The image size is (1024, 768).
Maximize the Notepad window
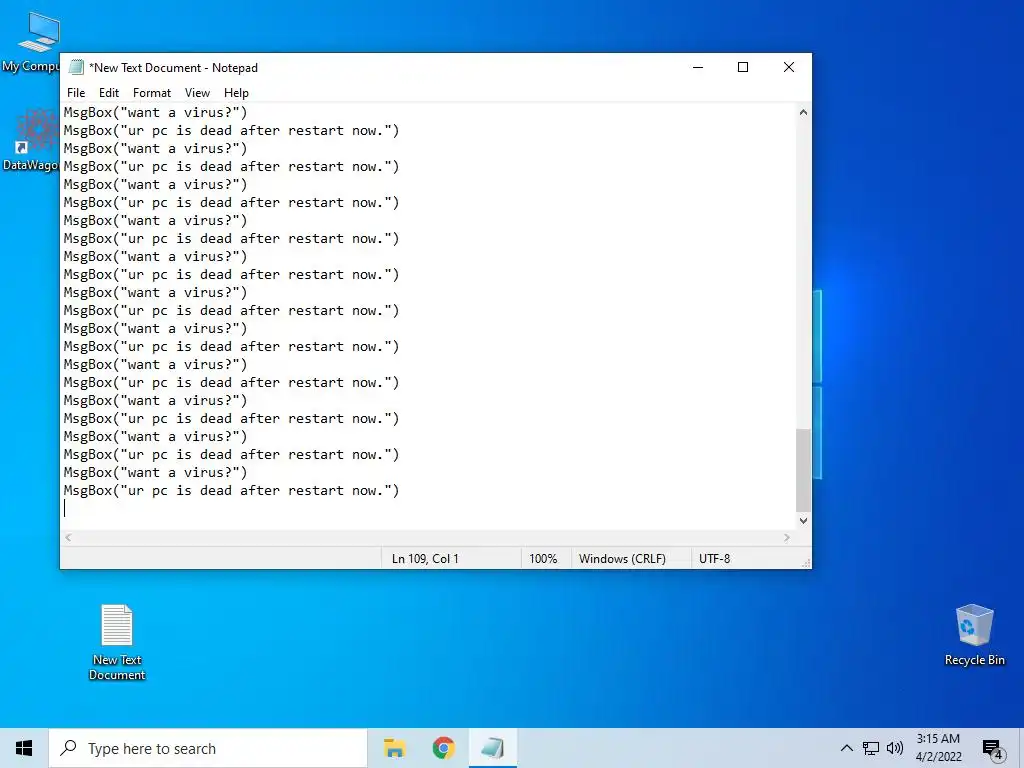pyautogui.click(x=743, y=67)
